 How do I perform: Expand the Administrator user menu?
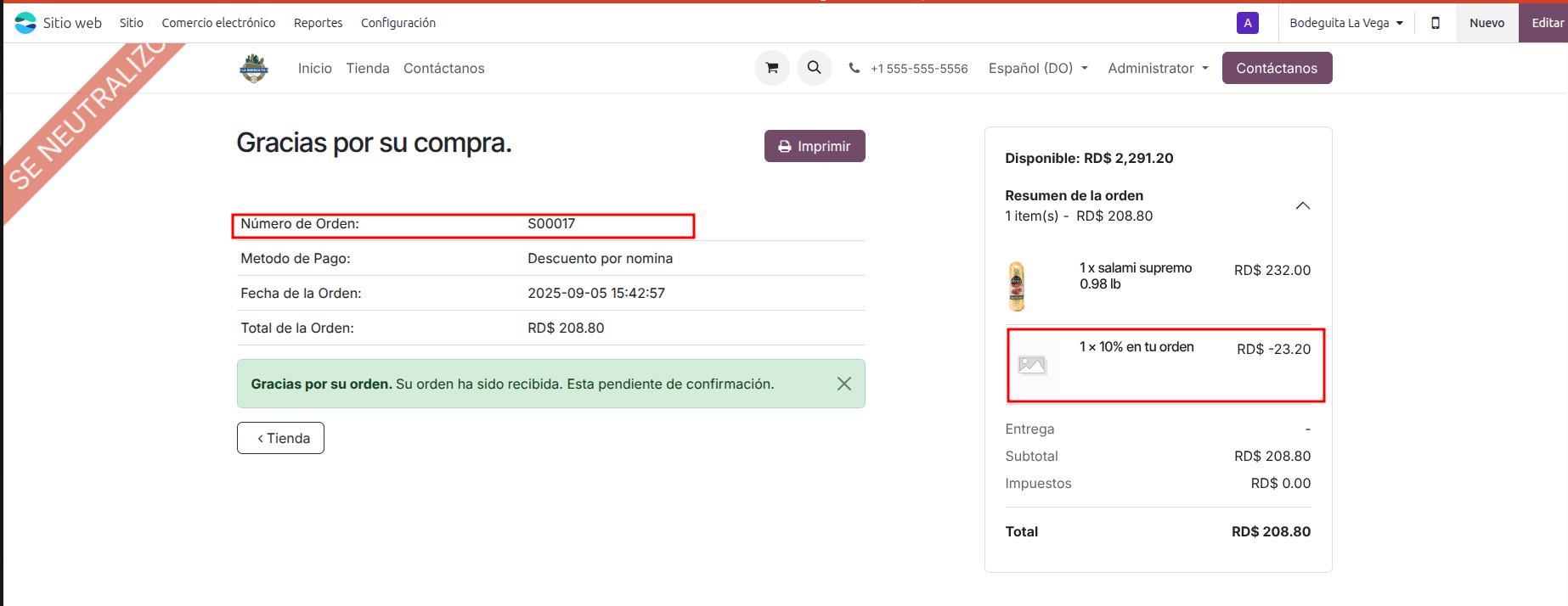click(x=1157, y=68)
